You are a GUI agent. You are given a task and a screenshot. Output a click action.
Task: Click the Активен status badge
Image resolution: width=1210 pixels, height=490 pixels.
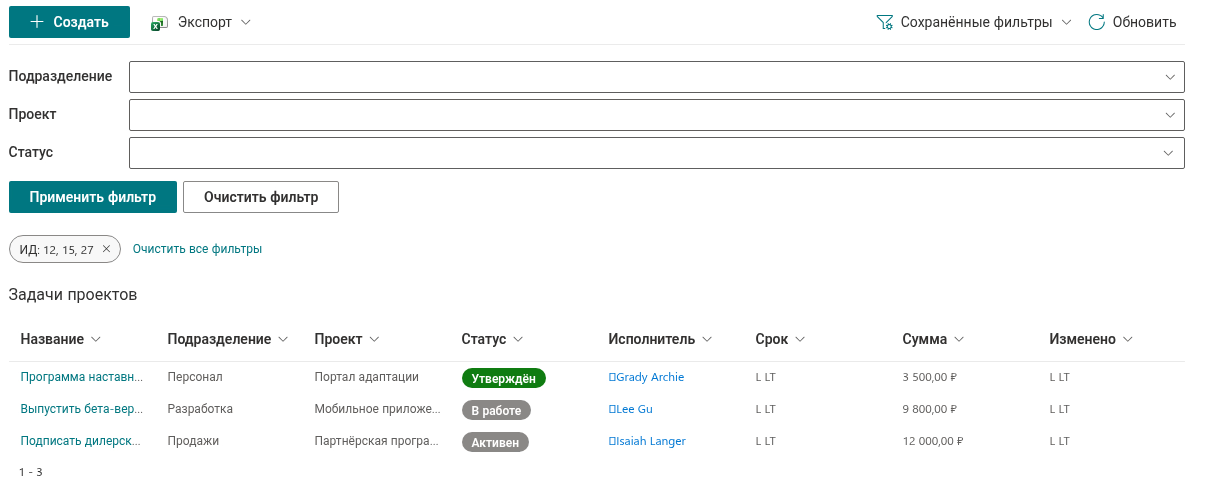point(495,442)
